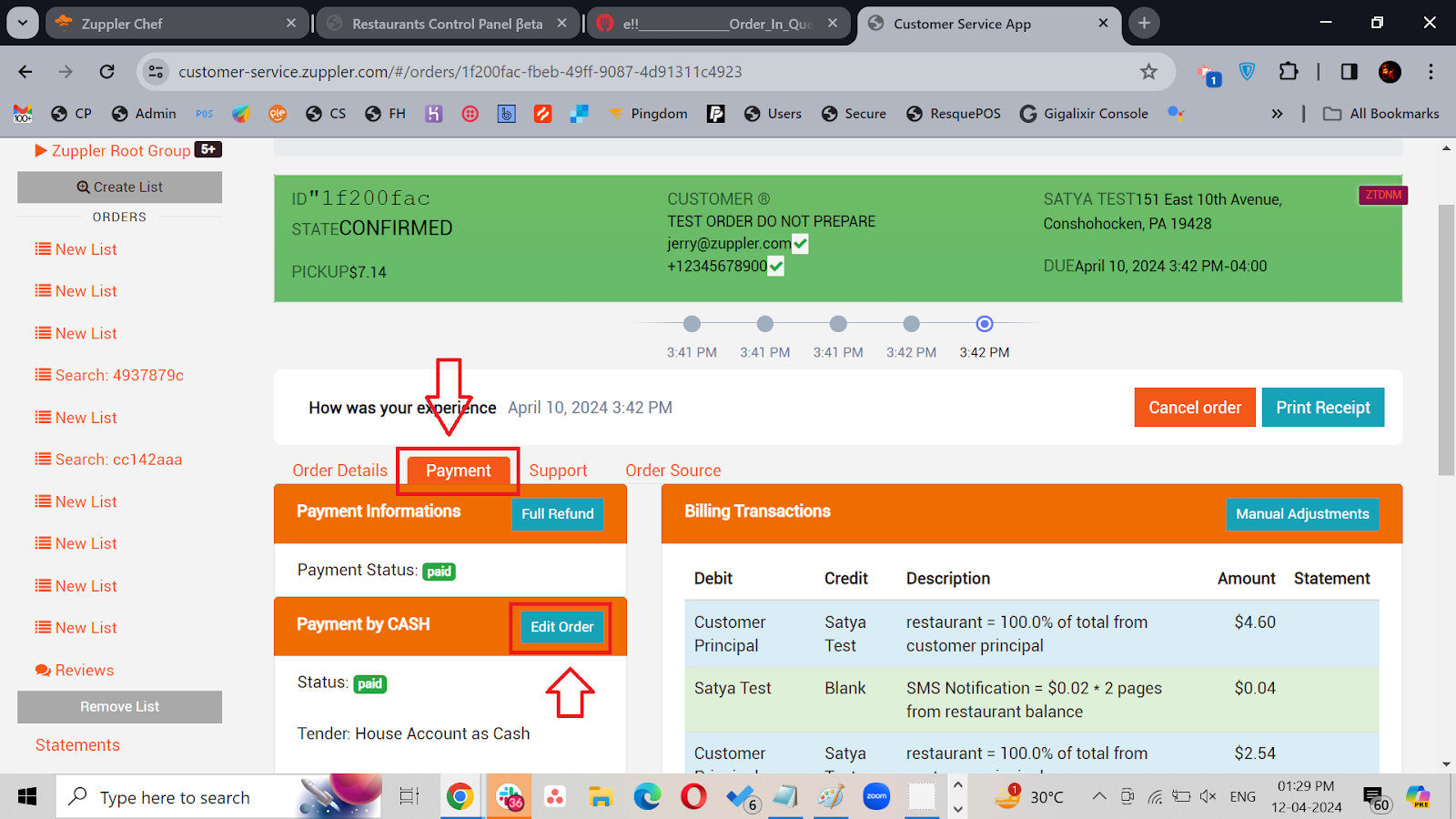Open the Payment tab

(x=459, y=470)
